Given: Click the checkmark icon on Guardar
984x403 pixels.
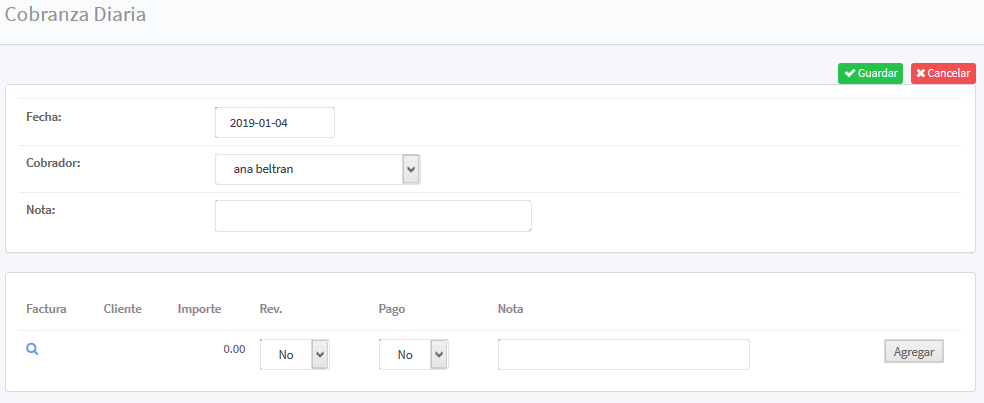Looking at the screenshot, I should (849, 74).
